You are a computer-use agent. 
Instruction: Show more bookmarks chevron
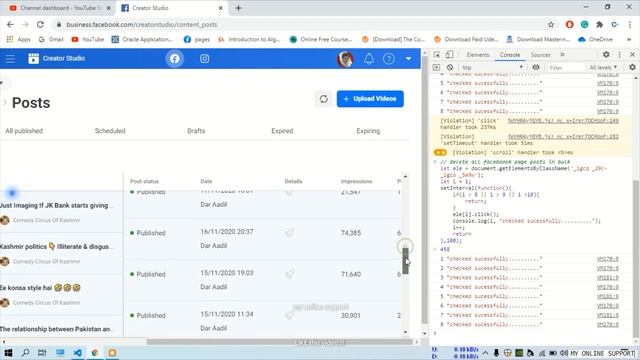[x=629, y=39]
